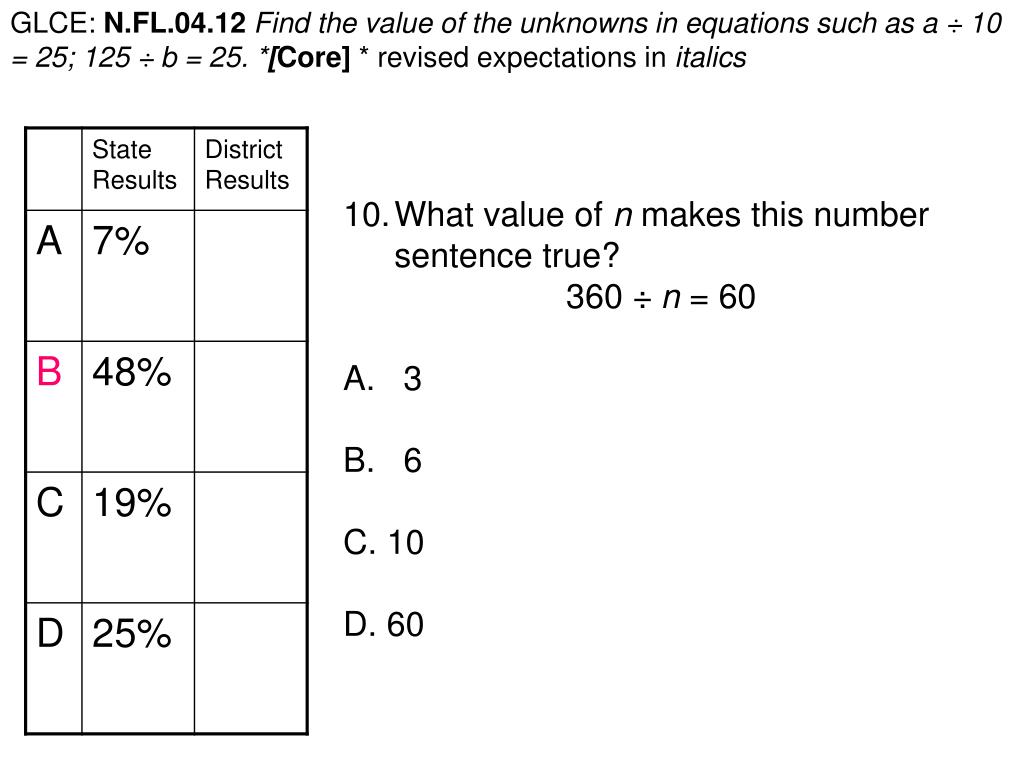Click the question number 10 text
1024x768 pixels.
(366, 215)
